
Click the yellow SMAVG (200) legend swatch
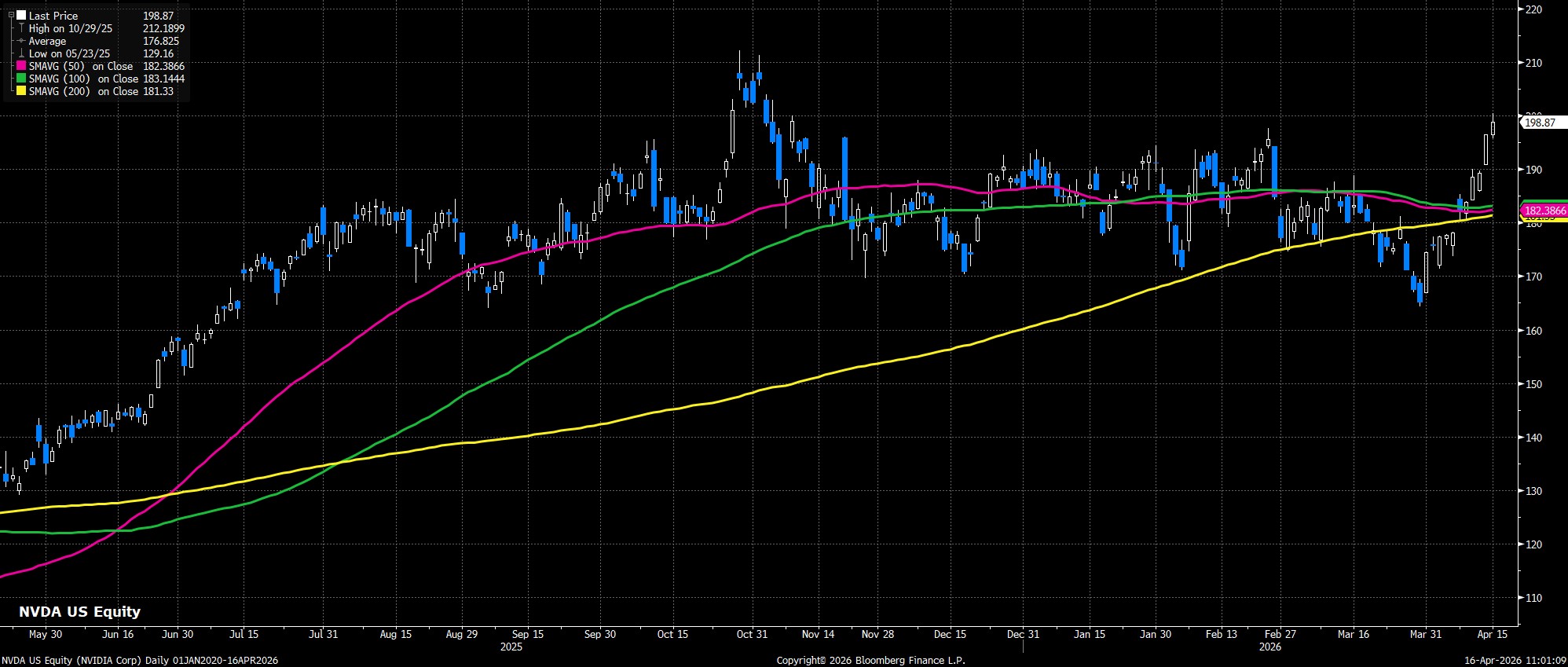pyautogui.click(x=21, y=92)
